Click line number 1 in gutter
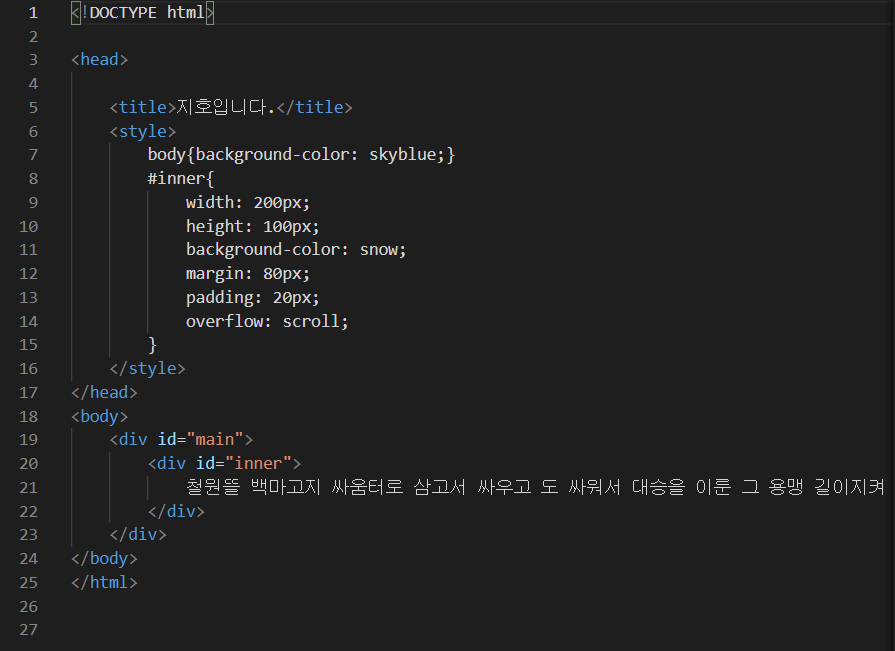895x651 pixels. (x=33, y=13)
